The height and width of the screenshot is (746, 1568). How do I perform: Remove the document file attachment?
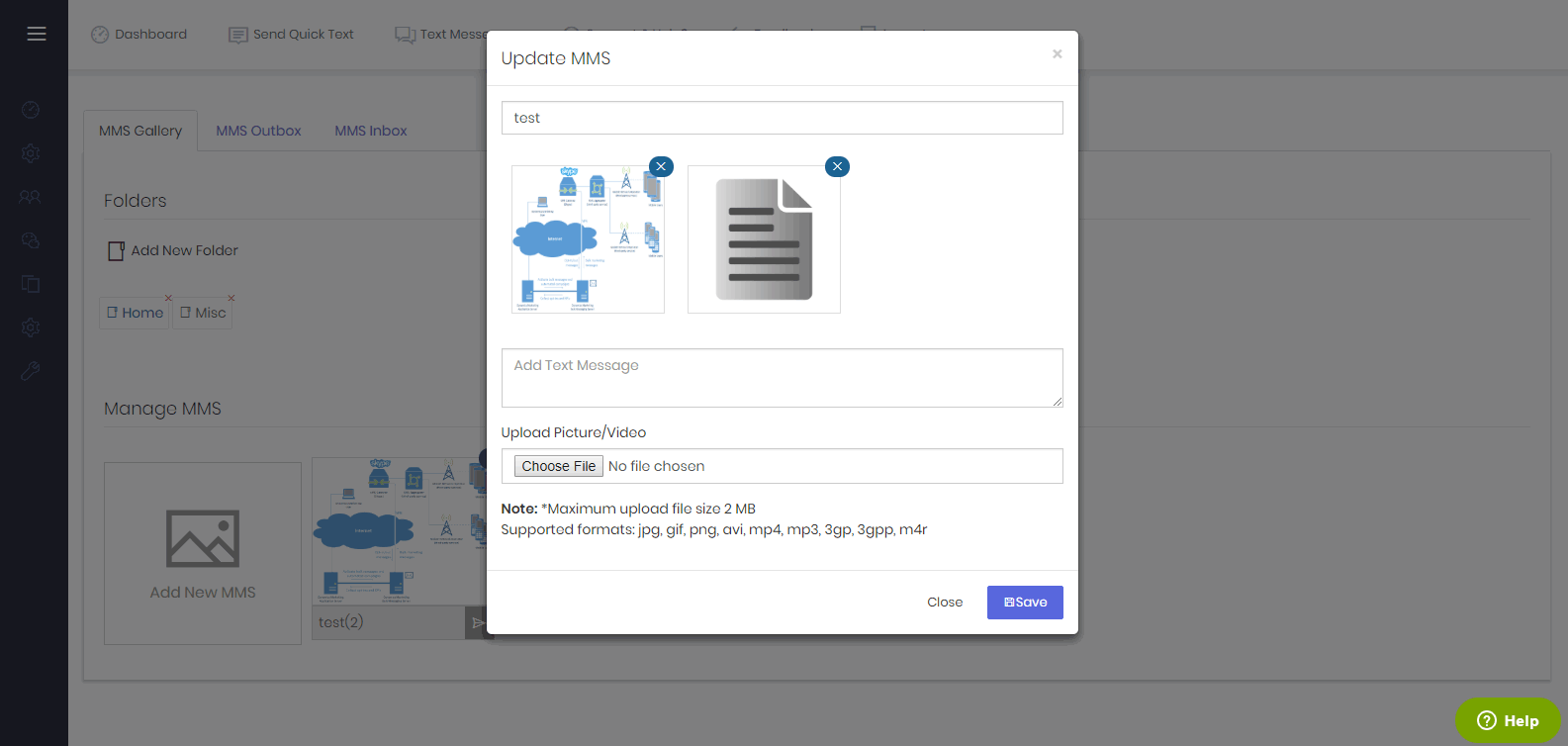coord(837,166)
